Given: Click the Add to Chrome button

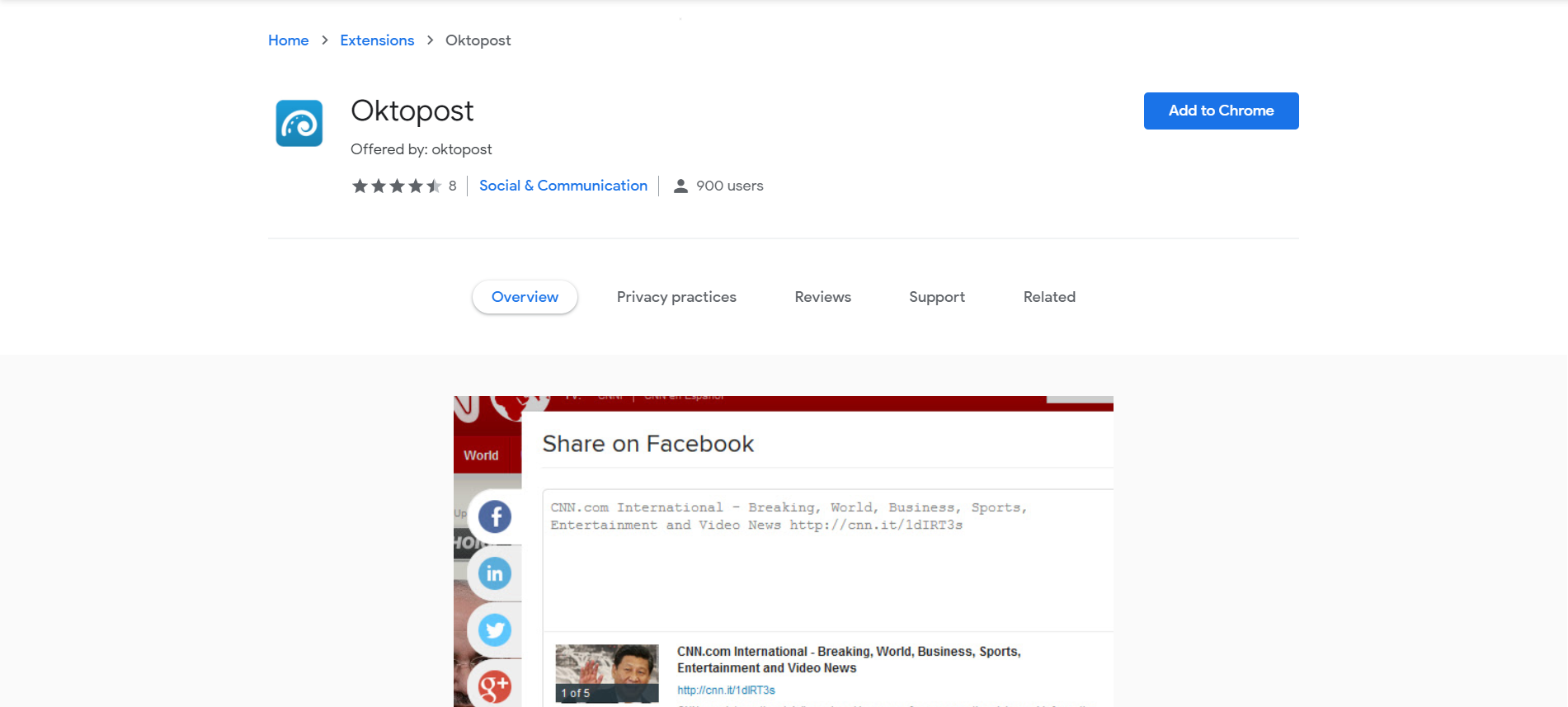Looking at the screenshot, I should [1221, 111].
